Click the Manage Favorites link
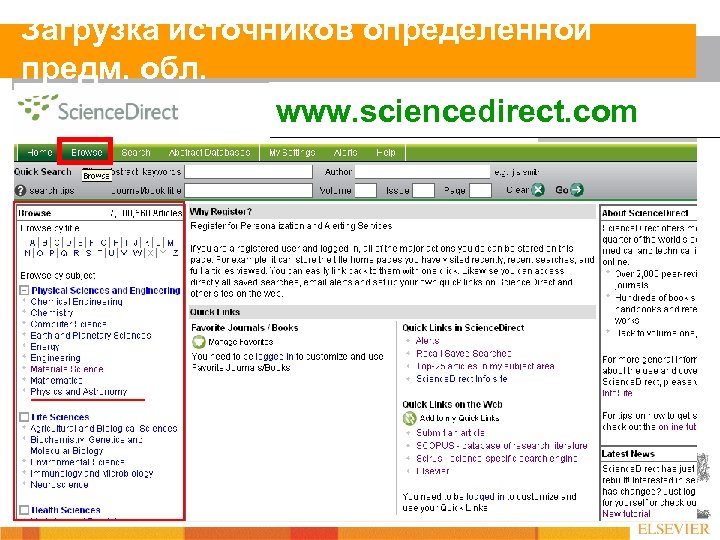The width and height of the screenshot is (720, 540). pos(241,342)
